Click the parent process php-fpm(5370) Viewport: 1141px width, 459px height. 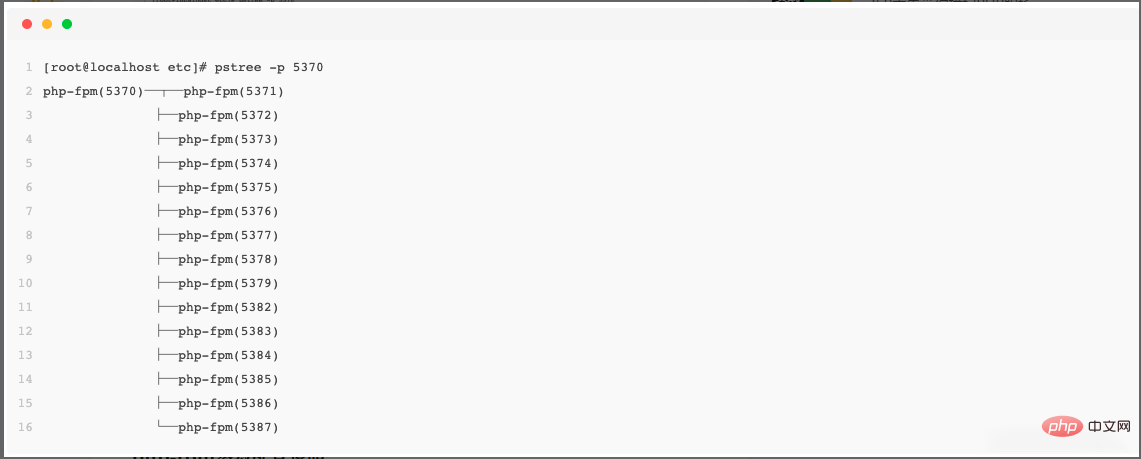(x=93, y=92)
